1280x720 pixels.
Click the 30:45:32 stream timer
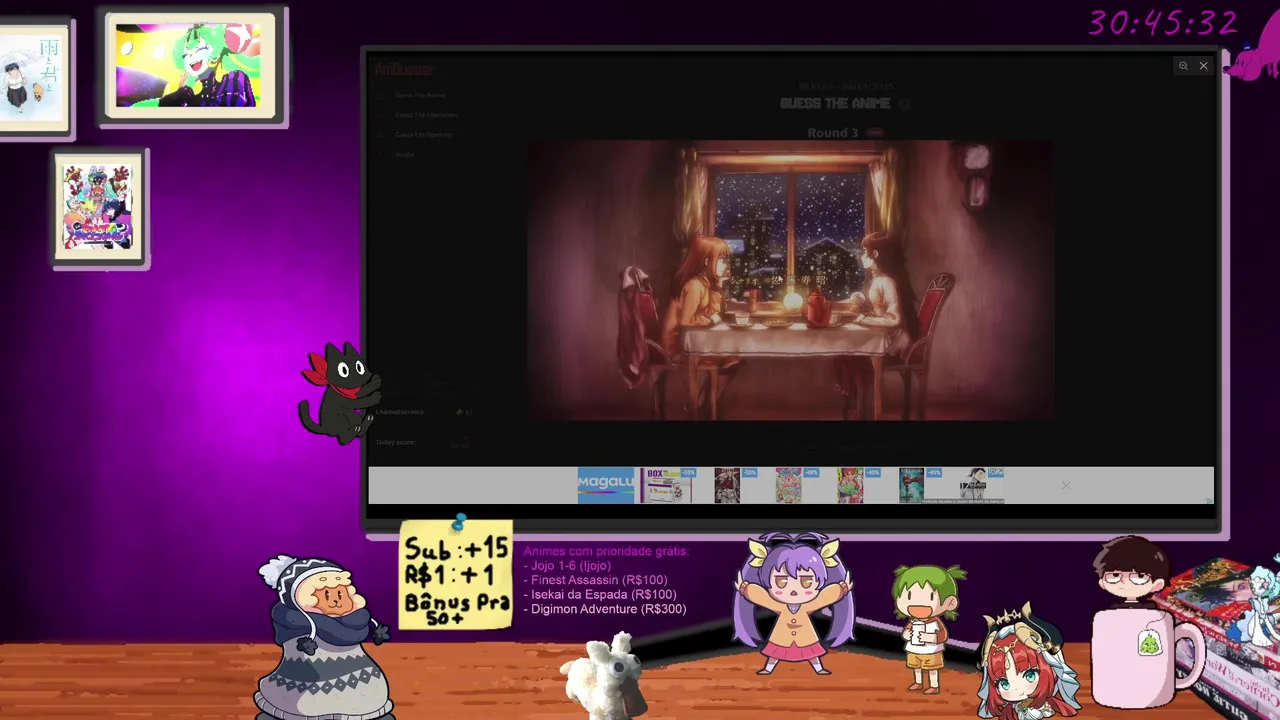pyautogui.click(x=1163, y=23)
